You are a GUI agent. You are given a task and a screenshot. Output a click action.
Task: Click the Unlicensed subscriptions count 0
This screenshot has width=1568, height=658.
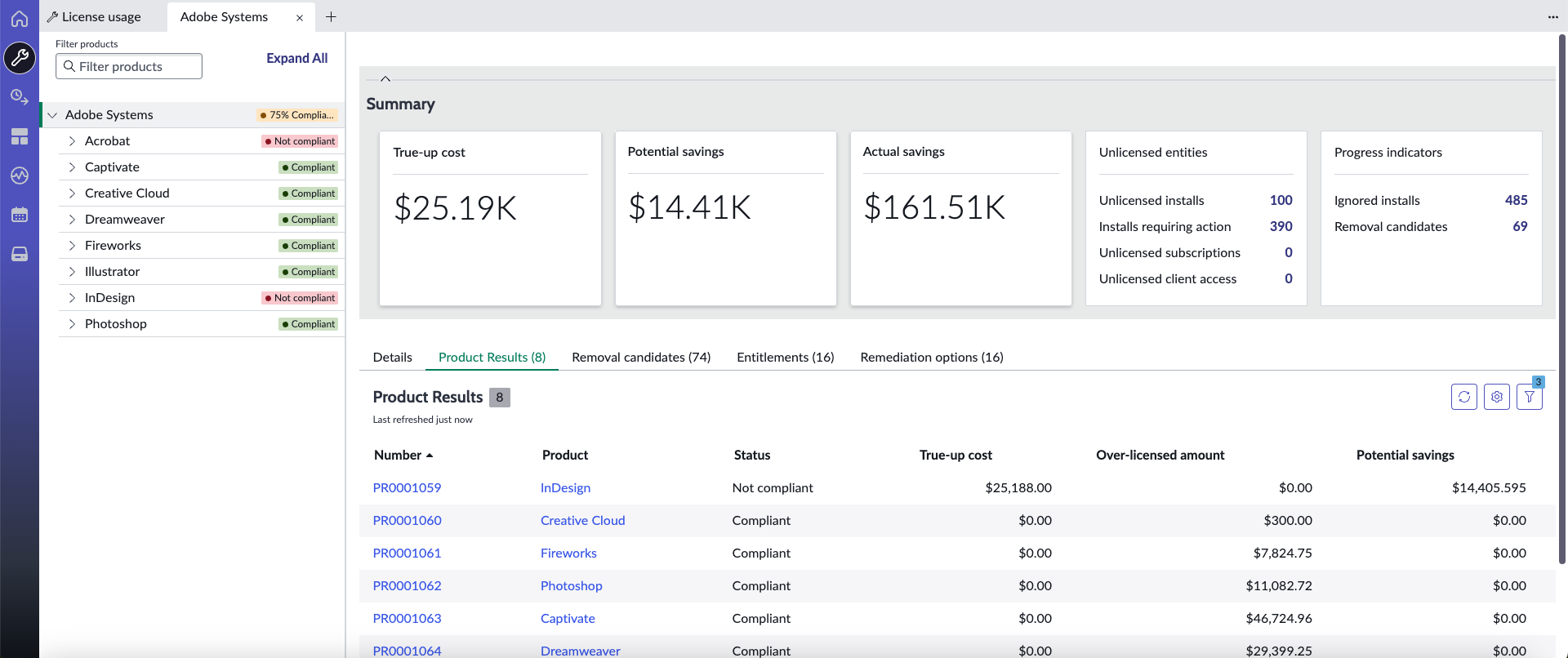click(x=1289, y=252)
